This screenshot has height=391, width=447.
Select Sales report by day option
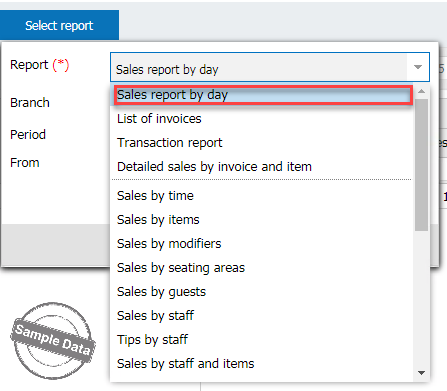click(263, 95)
